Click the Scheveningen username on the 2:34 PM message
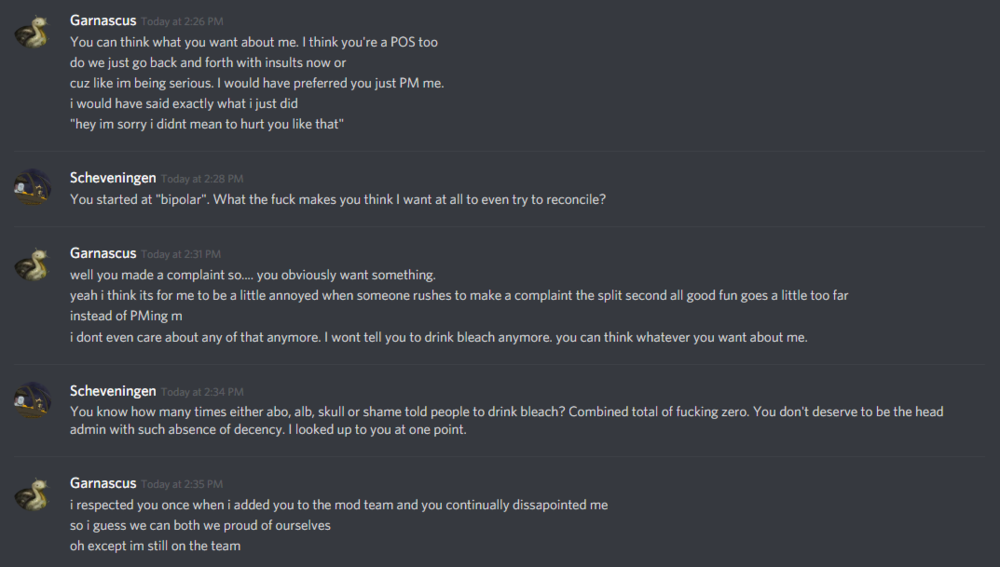 112,390
